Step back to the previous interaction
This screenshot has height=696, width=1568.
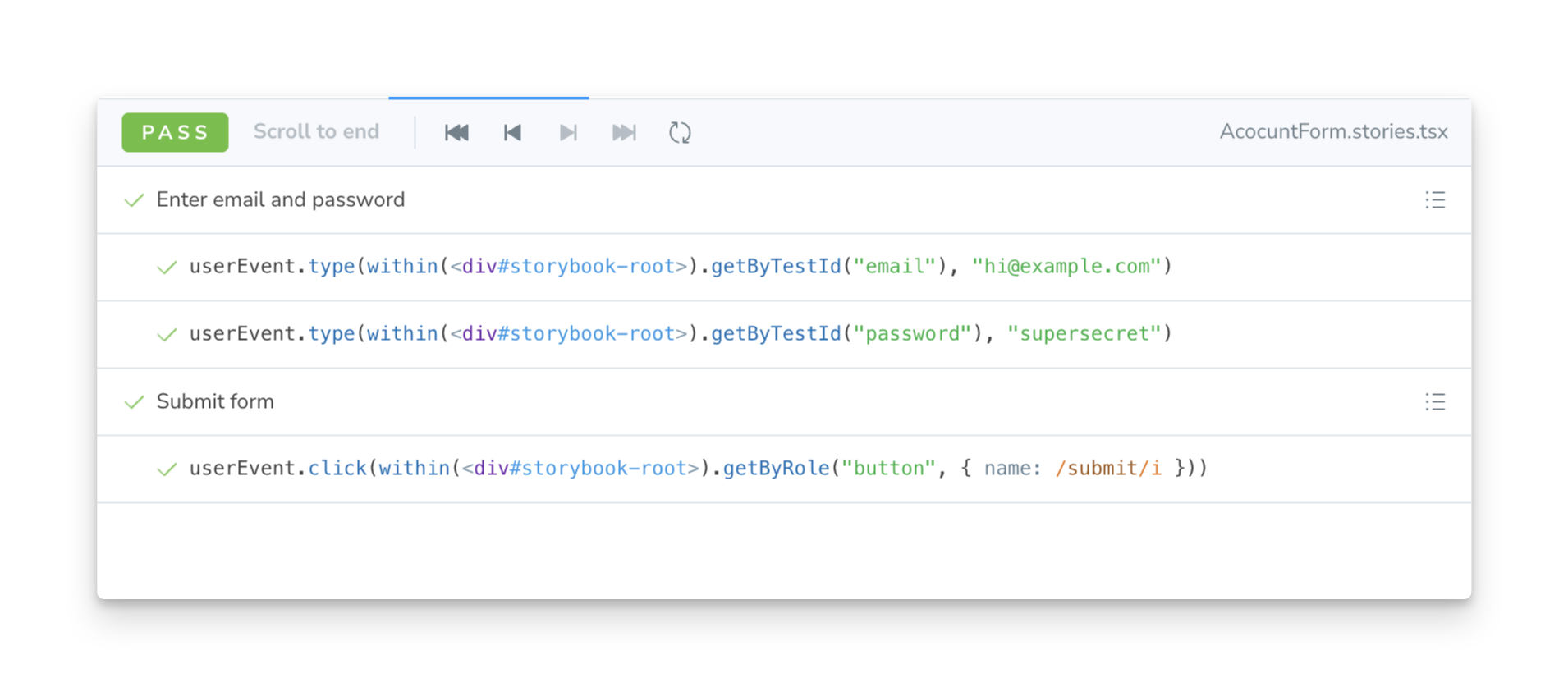click(x=512, y=132)
